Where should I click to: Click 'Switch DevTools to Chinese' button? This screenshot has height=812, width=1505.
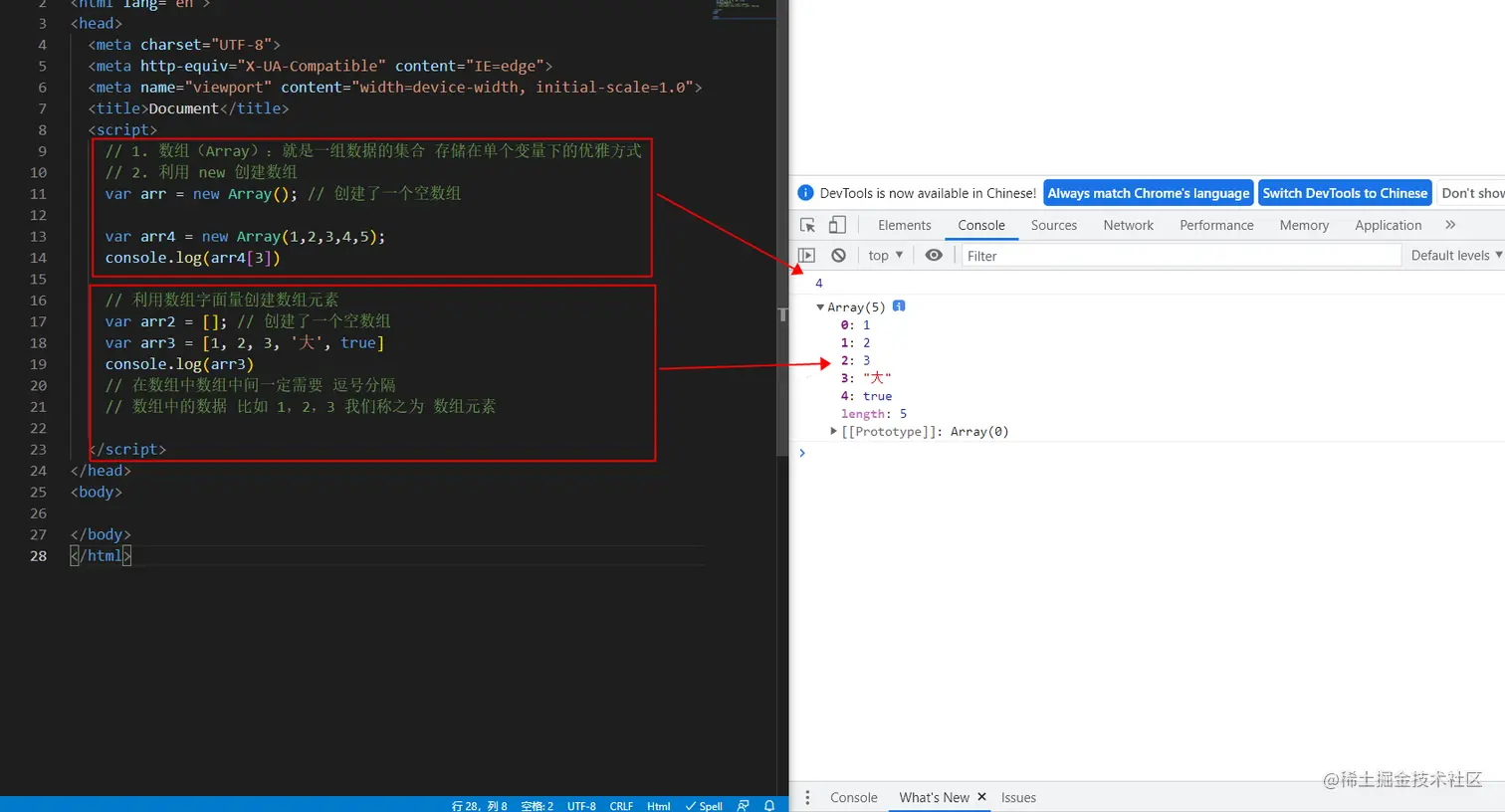1345,193
